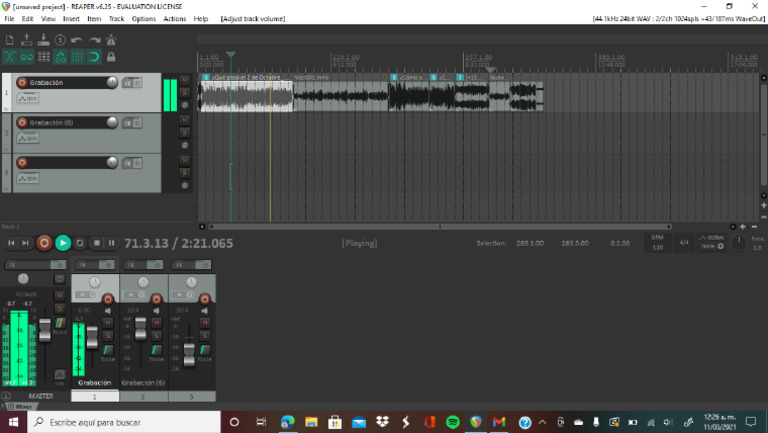This screenshot has height=433, width=768.
Task: Arm record on track 3
Action: (22, 162)
